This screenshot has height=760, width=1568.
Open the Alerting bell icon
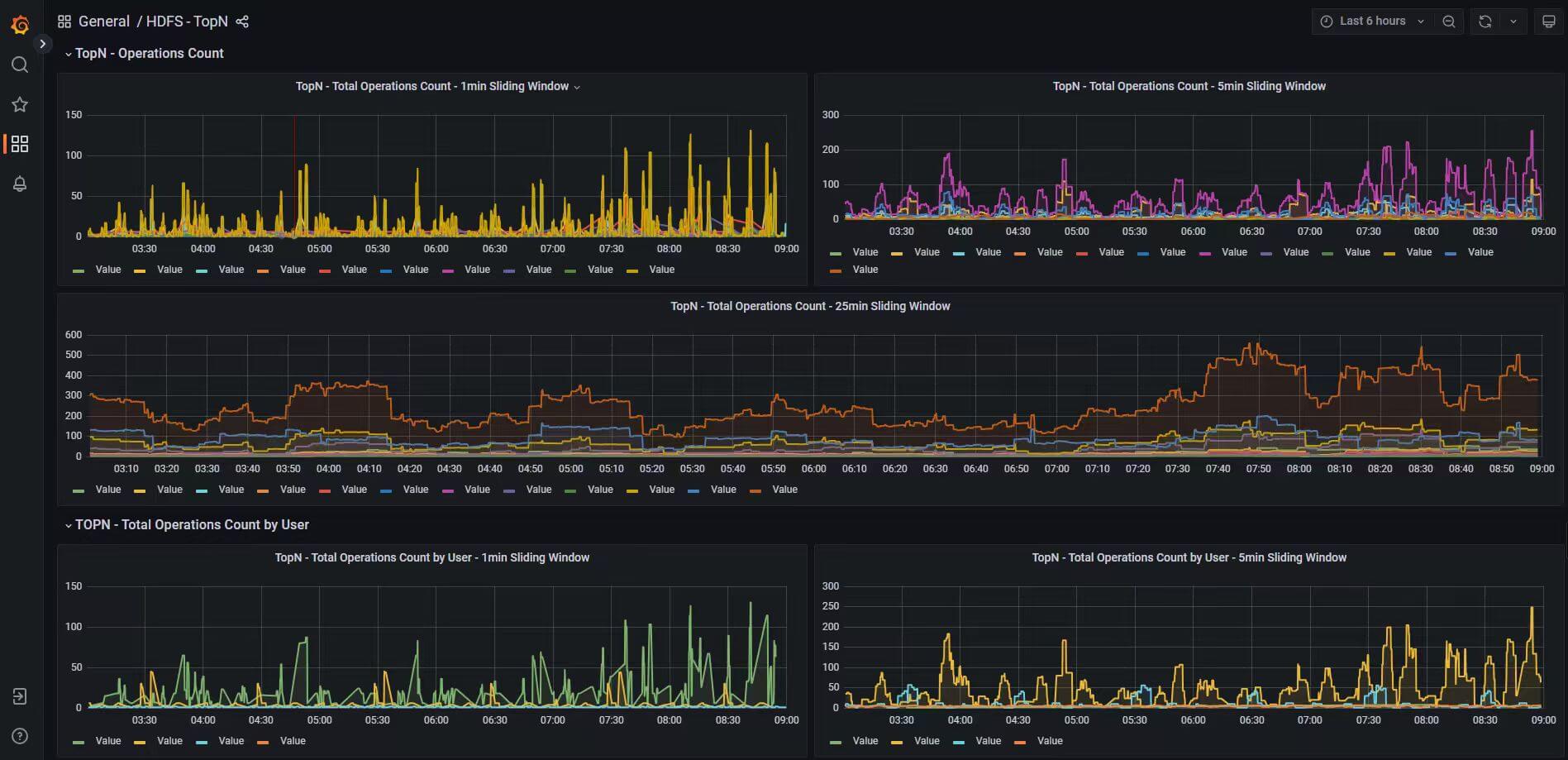click(20, 184)
